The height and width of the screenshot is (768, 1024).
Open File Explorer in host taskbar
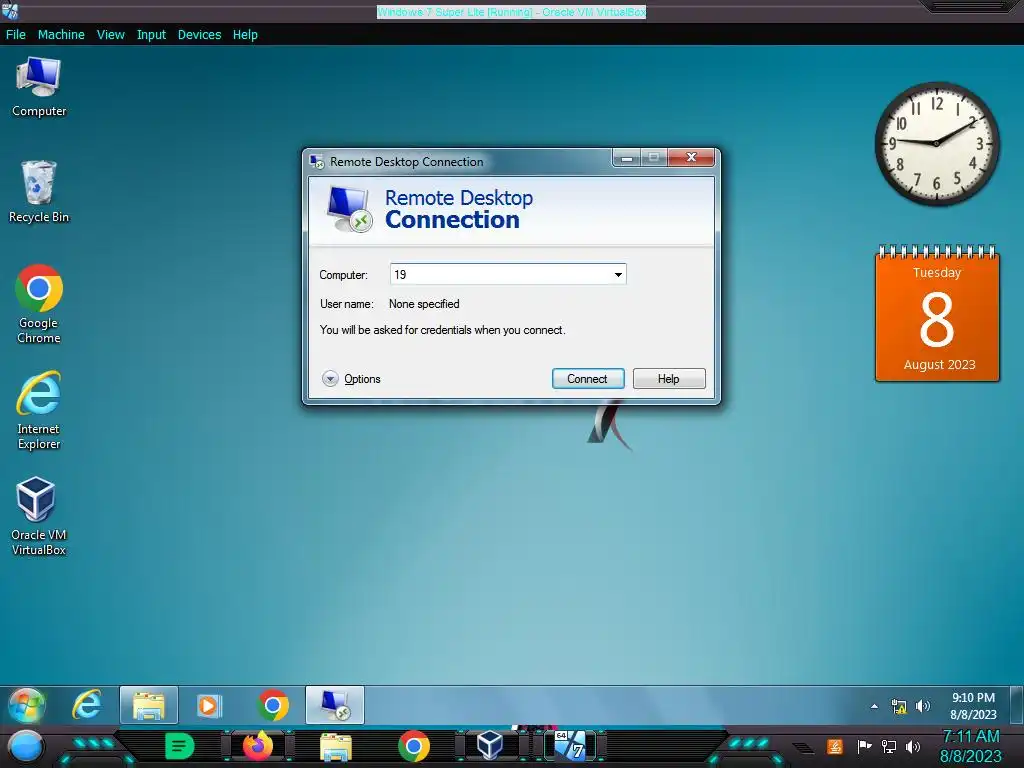tap(336, 746)
